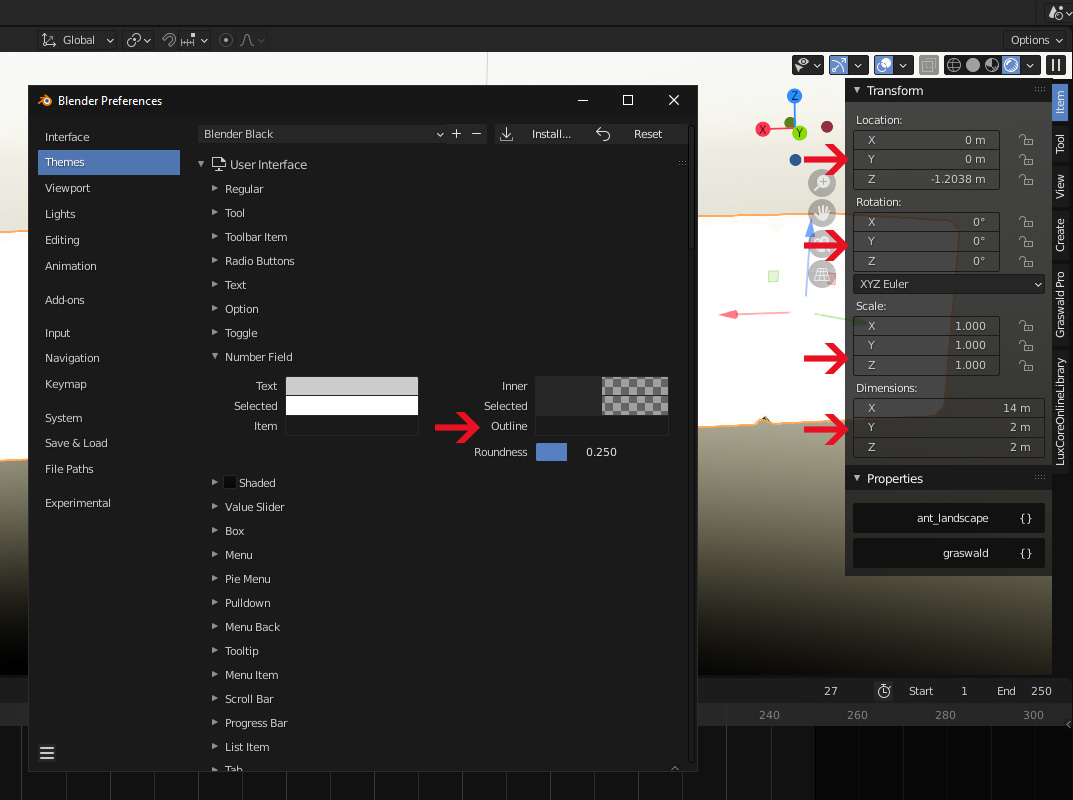The image size is (1073, 800).
Task: Lock the Rotation Y value
Action: [1026, 242]
